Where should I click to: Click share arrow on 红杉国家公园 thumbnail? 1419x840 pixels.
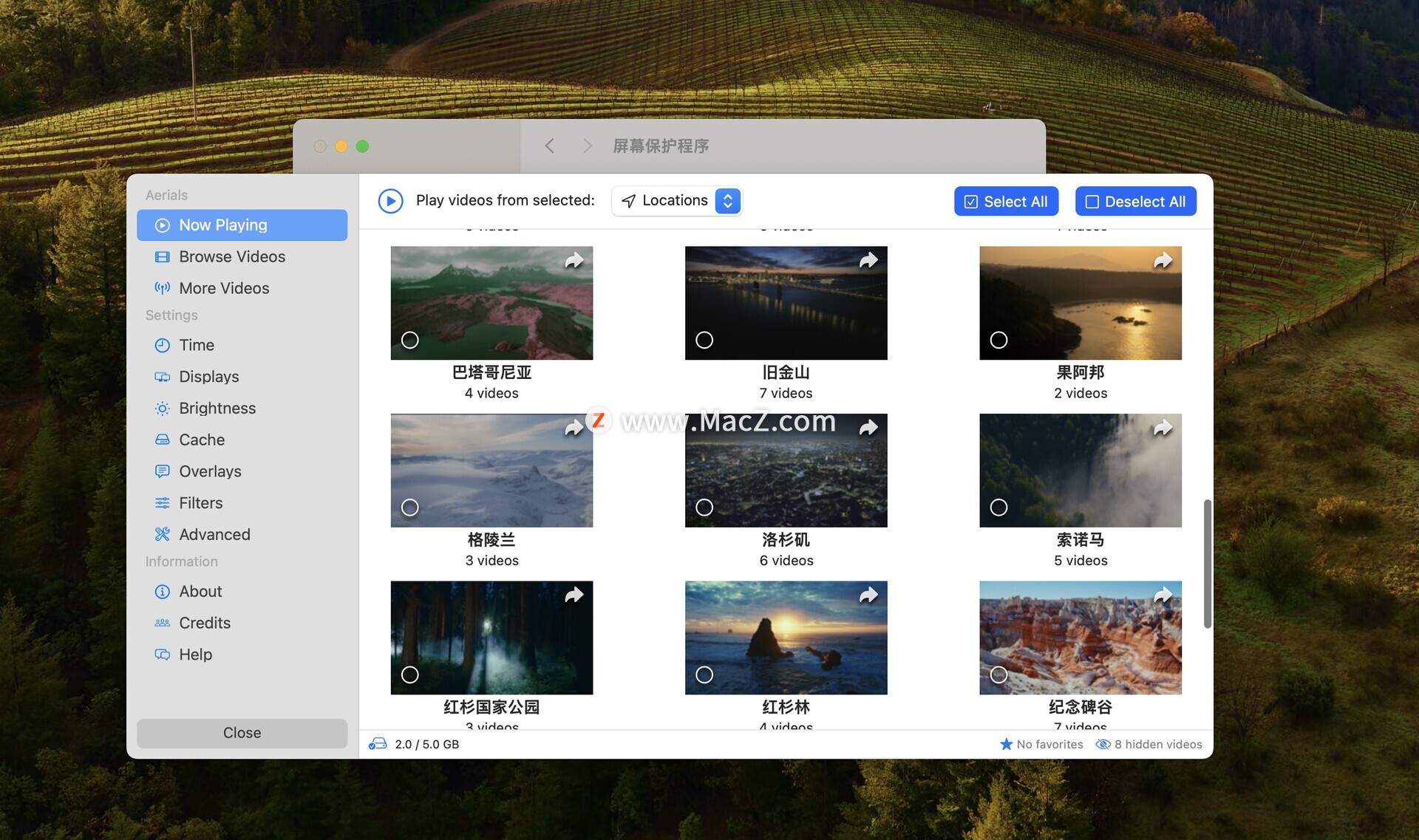[x=574, y=595]
